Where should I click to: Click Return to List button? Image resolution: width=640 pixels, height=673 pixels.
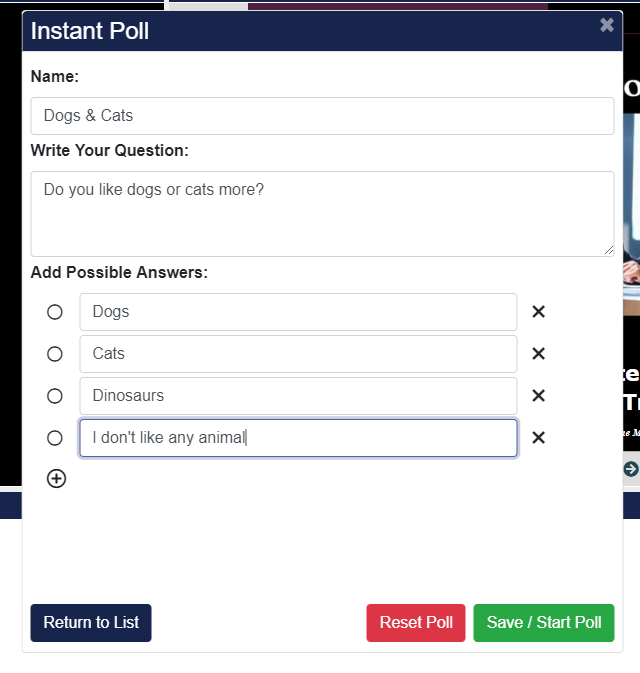click(91, 622)
